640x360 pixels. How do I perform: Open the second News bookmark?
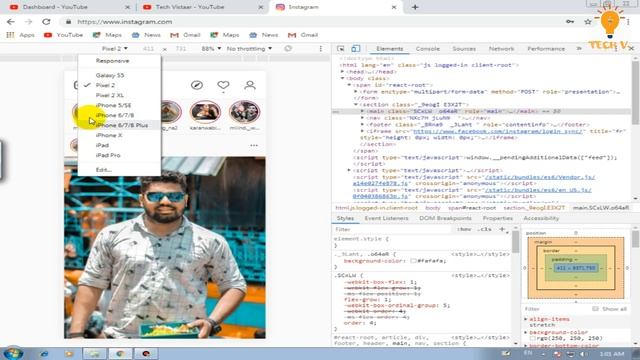(265, 35)
